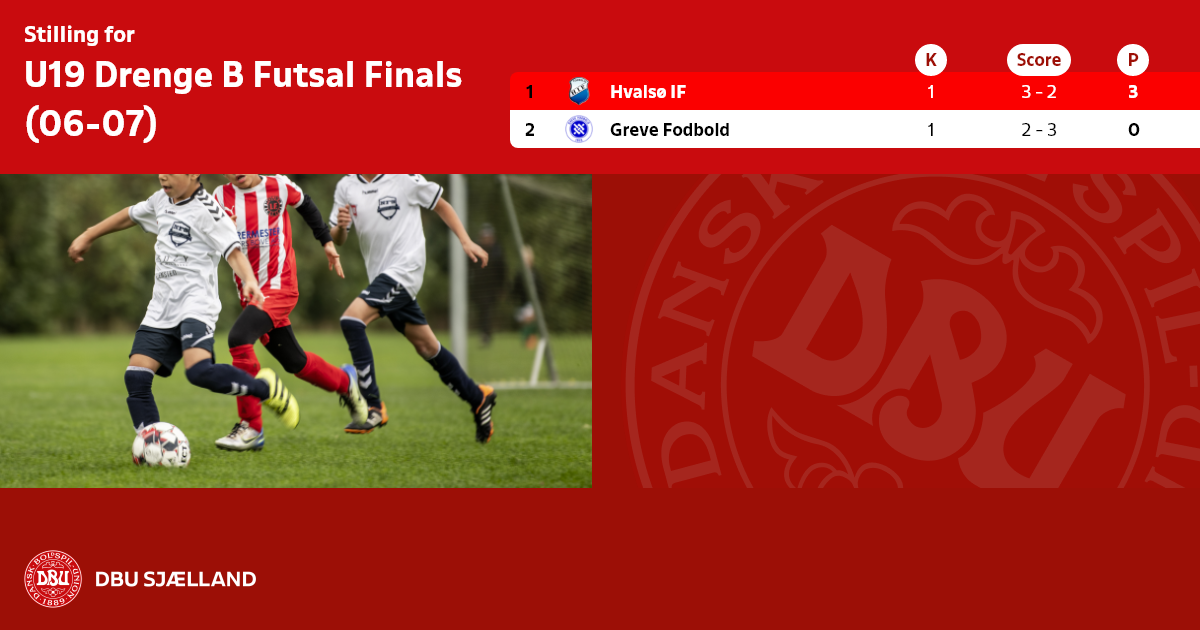This screenshot has height=630, width=1200.
Task: Click the DBU Sjælland round crest logo
Action: click(x=53, y=579)
